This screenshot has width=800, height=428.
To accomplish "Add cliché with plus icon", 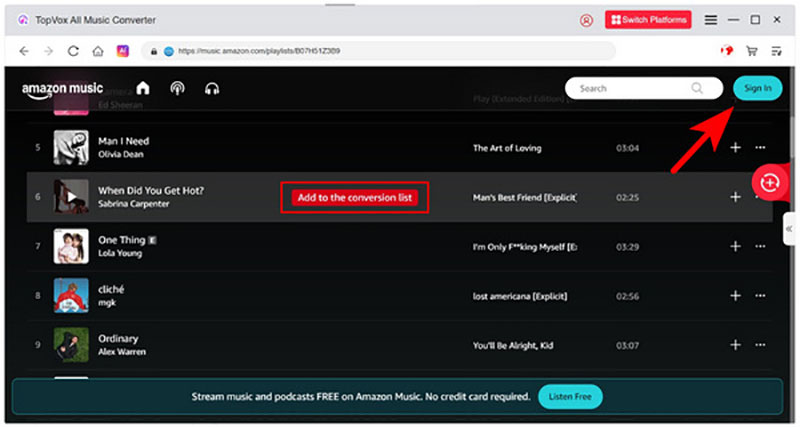I will 735,296.
